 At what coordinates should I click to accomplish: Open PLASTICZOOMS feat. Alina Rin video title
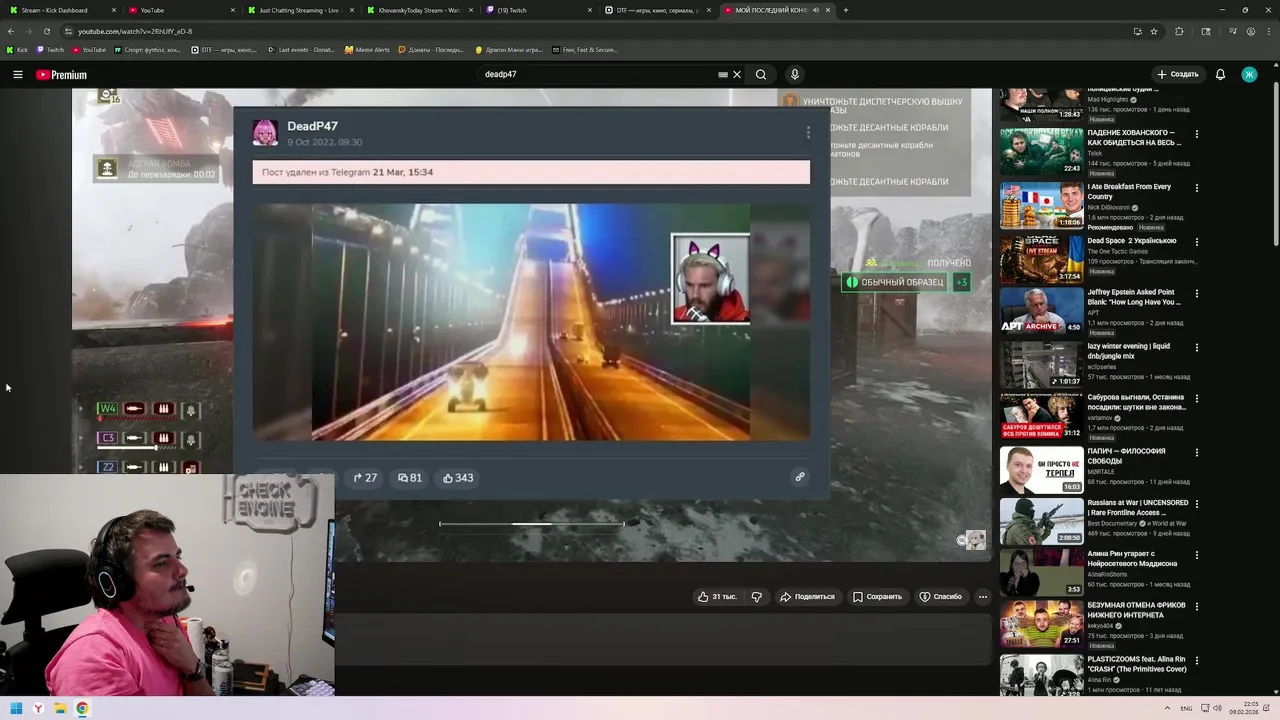coord(1136,664)
